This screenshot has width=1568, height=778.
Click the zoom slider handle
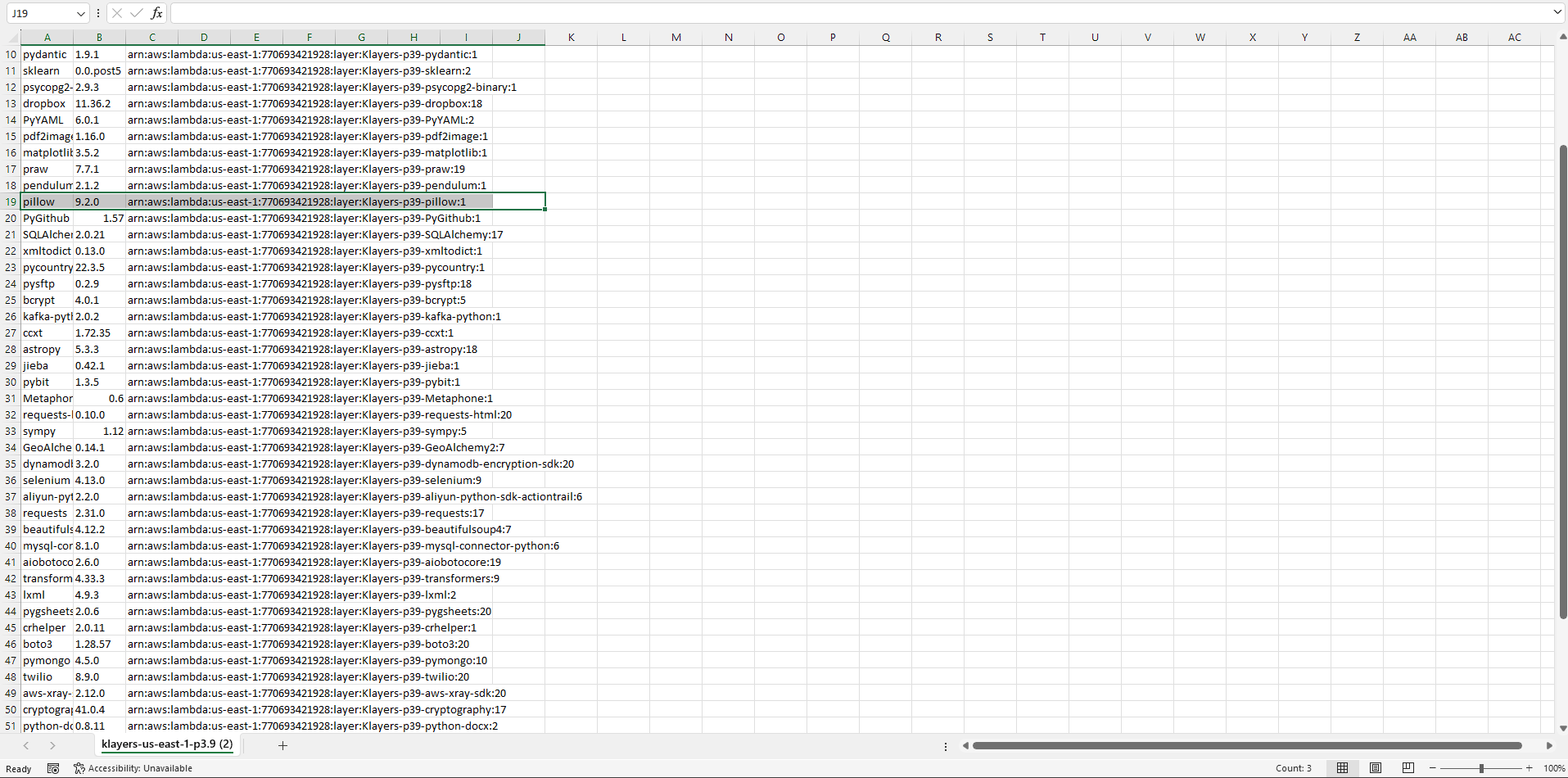[x=1481, y=768]
